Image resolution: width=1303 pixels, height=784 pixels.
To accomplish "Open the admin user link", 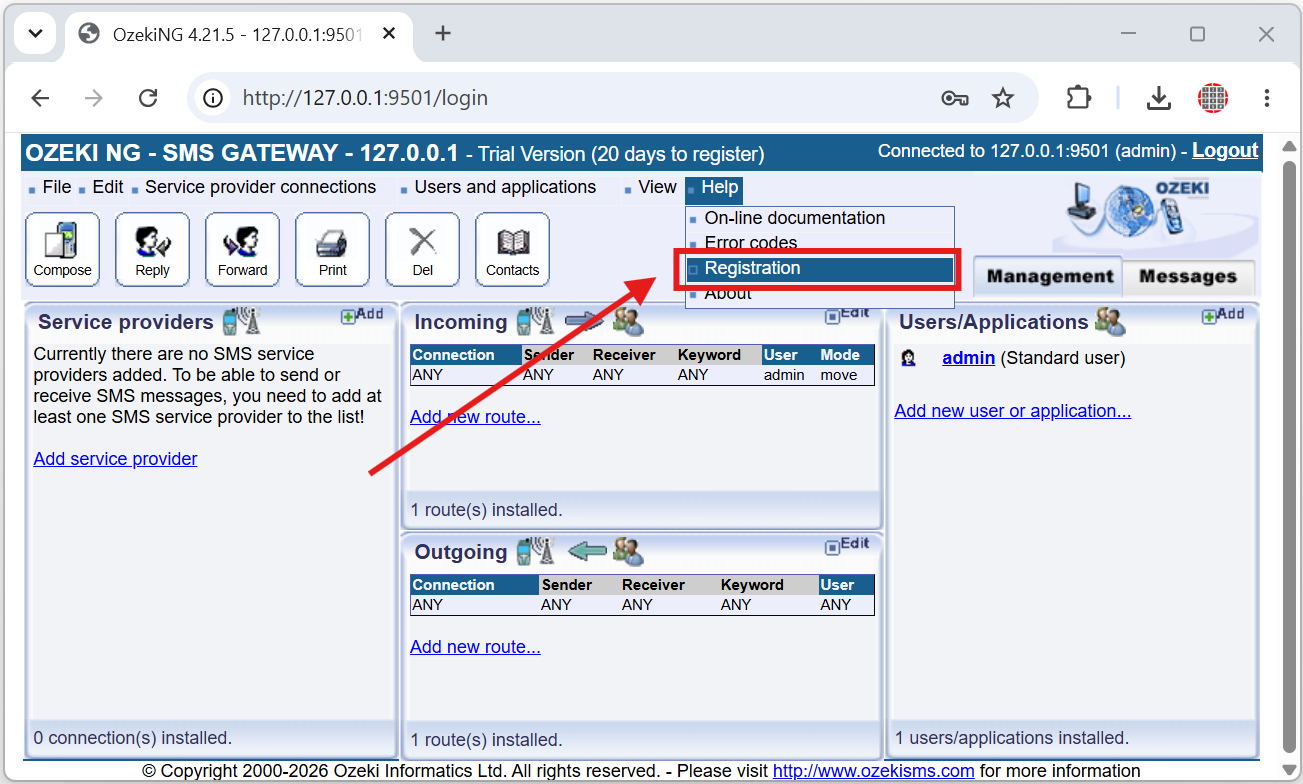I will [968, 358].
